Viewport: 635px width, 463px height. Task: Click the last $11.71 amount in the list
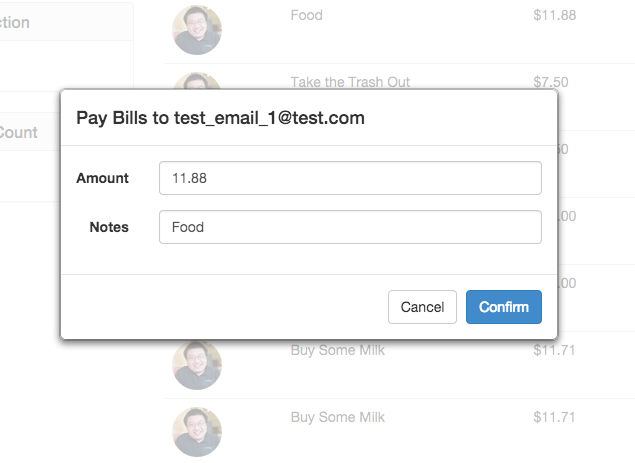554,417
